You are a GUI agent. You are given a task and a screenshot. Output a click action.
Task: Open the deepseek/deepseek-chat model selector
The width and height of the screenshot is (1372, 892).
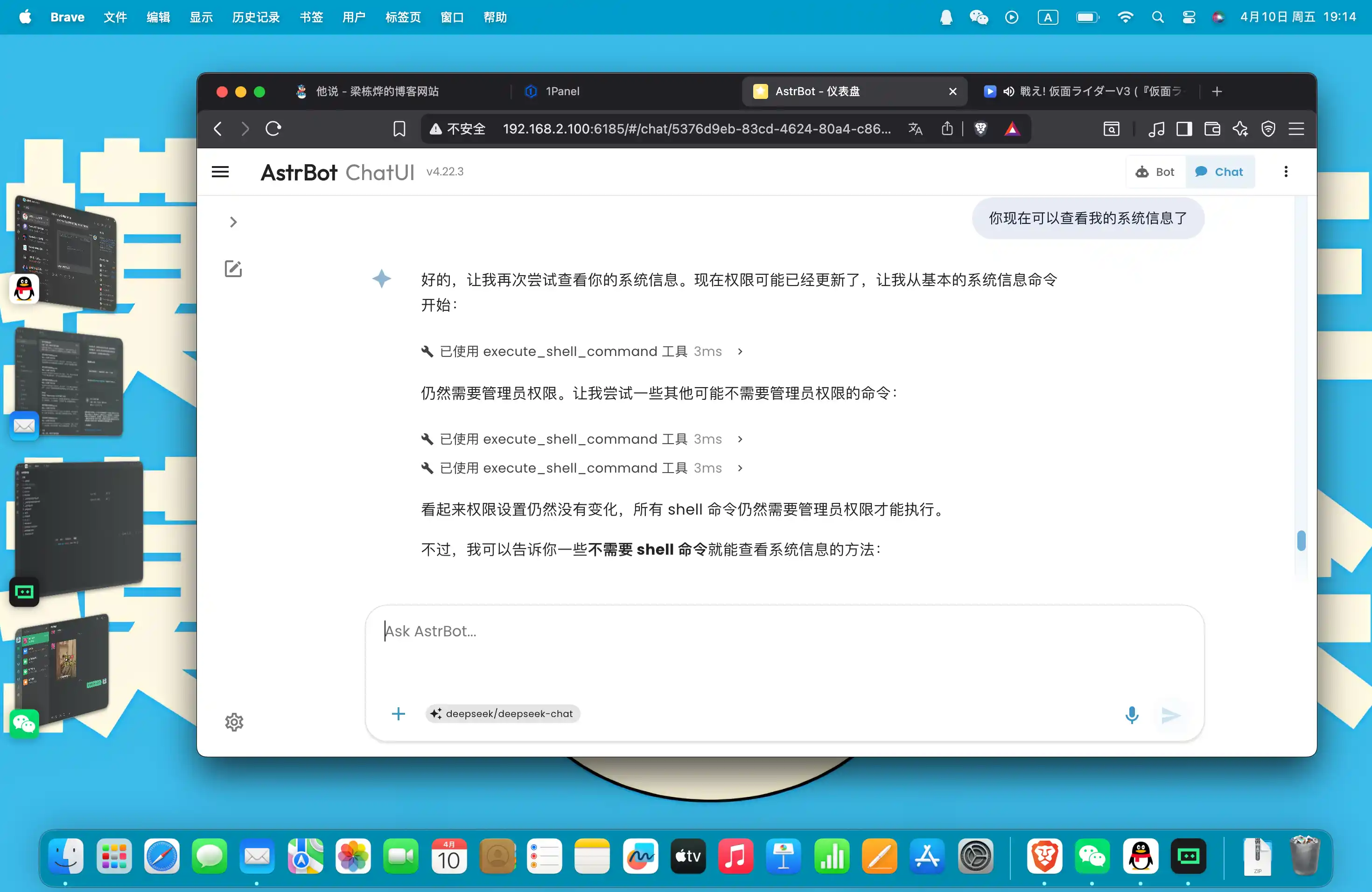coord(503,713)
